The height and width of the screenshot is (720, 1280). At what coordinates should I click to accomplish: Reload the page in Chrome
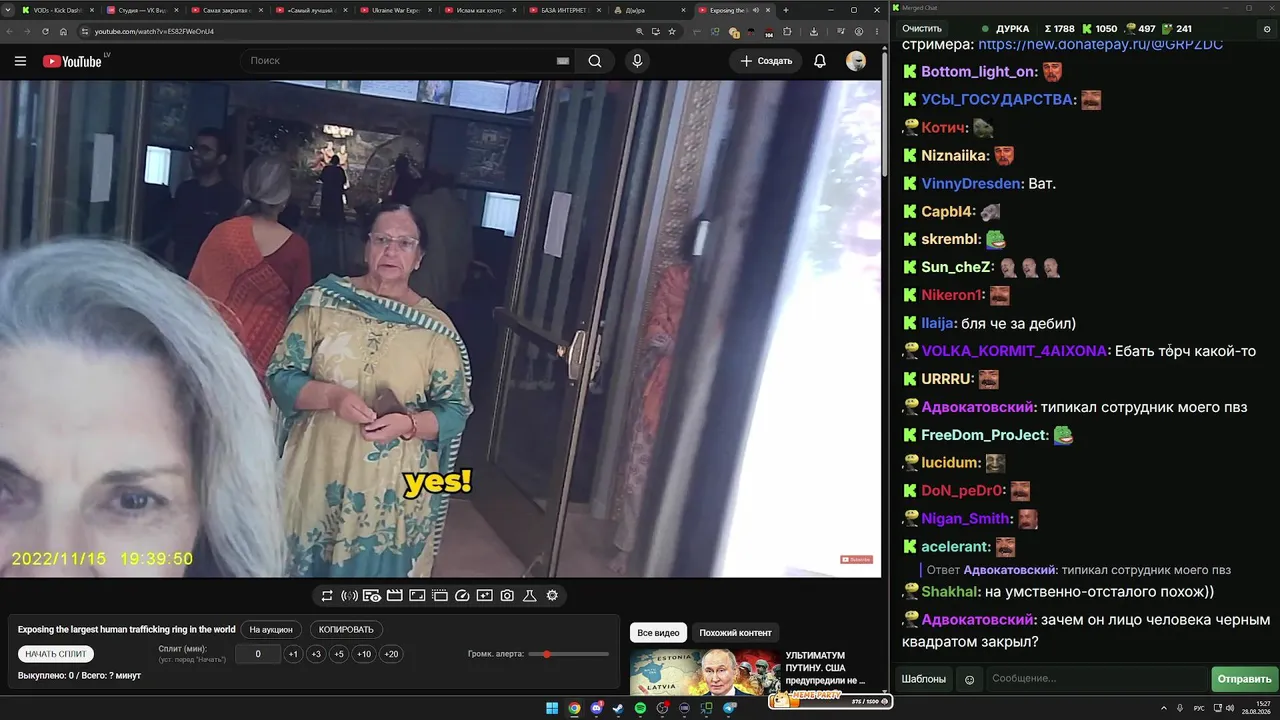[x=45, y=31]
